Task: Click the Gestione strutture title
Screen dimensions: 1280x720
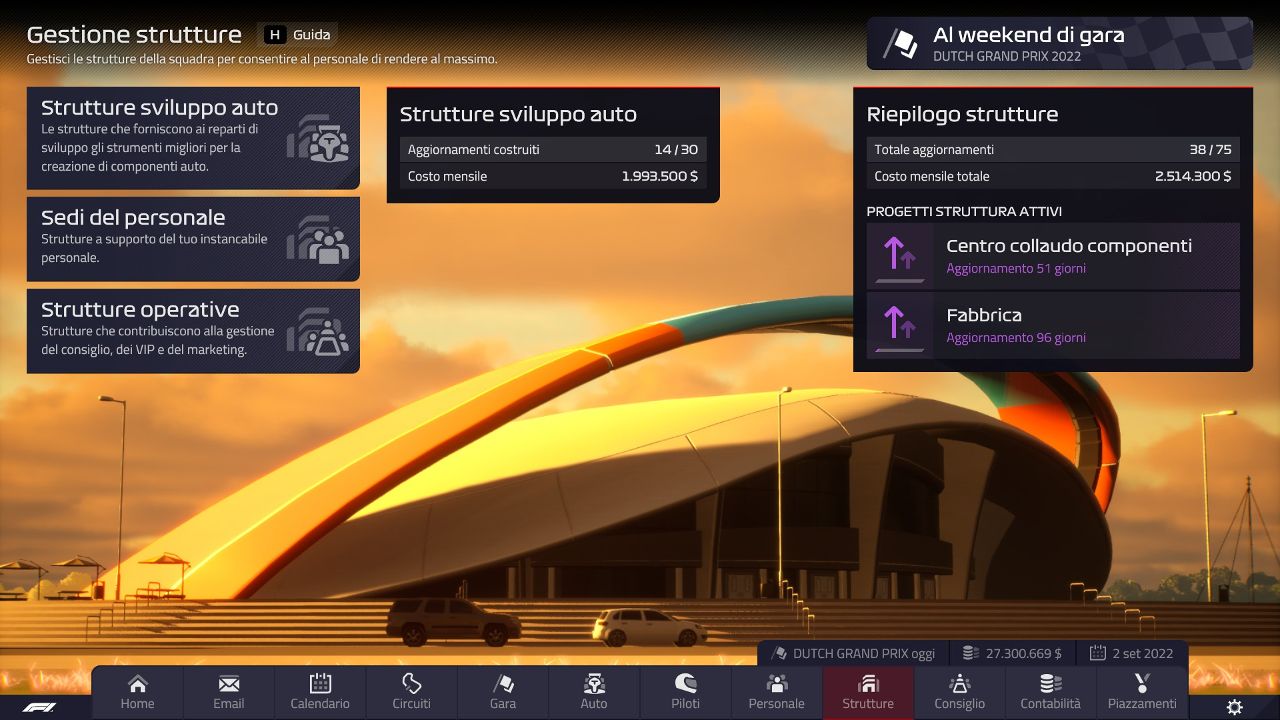Action: (134, 35)
